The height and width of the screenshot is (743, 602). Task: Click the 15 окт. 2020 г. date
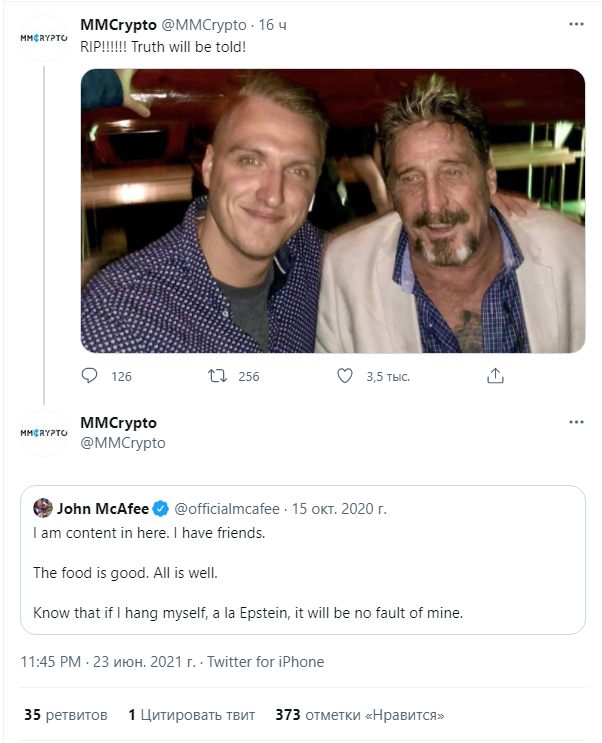(339, 509)
